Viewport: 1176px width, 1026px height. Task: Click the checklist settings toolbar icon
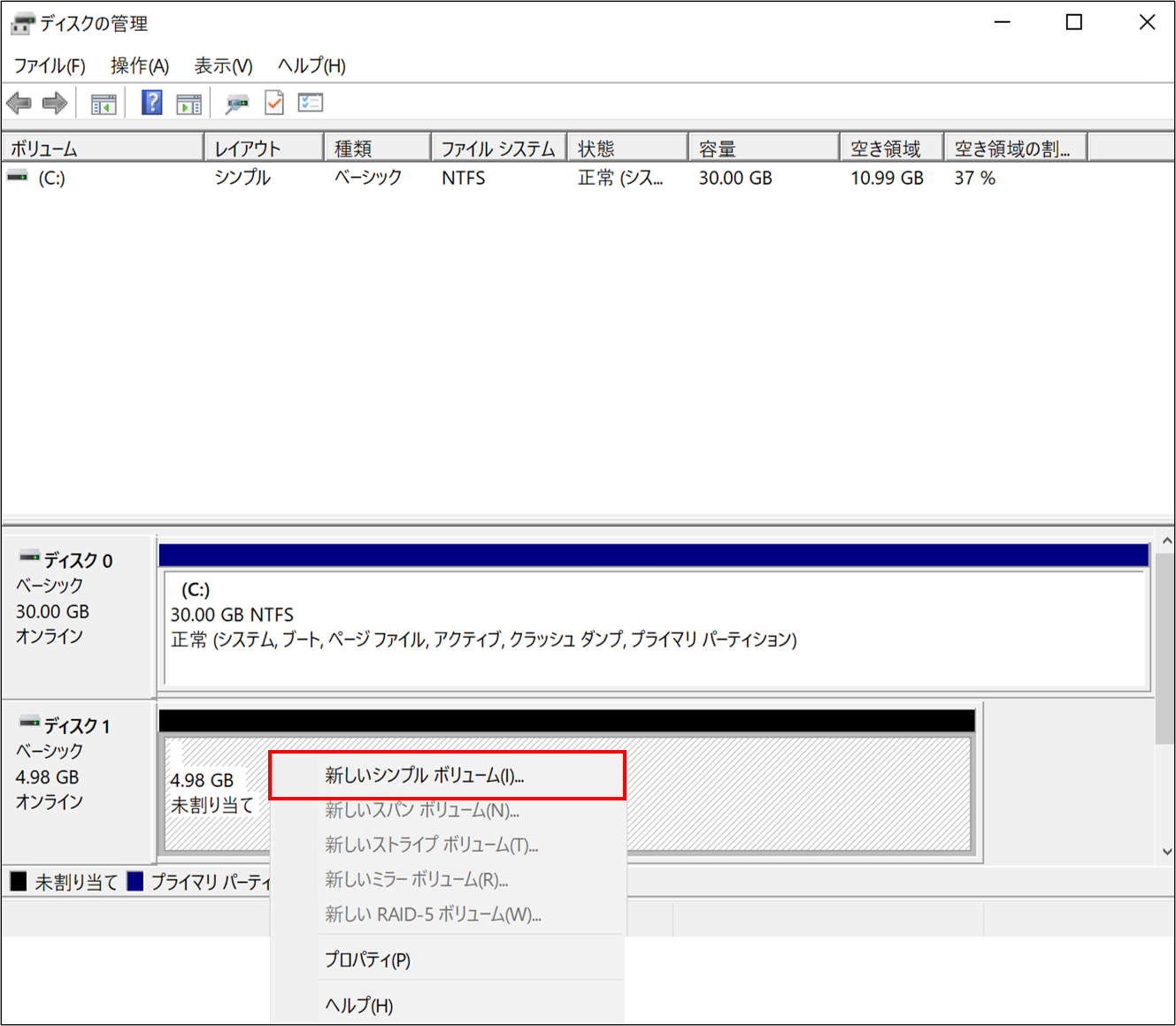[311, 103]
